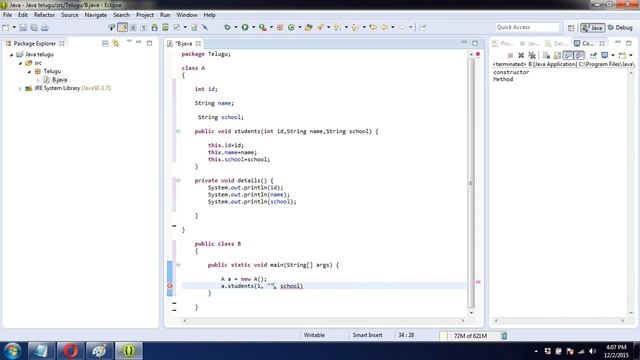Viewport: 640px width, 360px height.
Task: Switch to the Debug perspective button
Action: 620,28
